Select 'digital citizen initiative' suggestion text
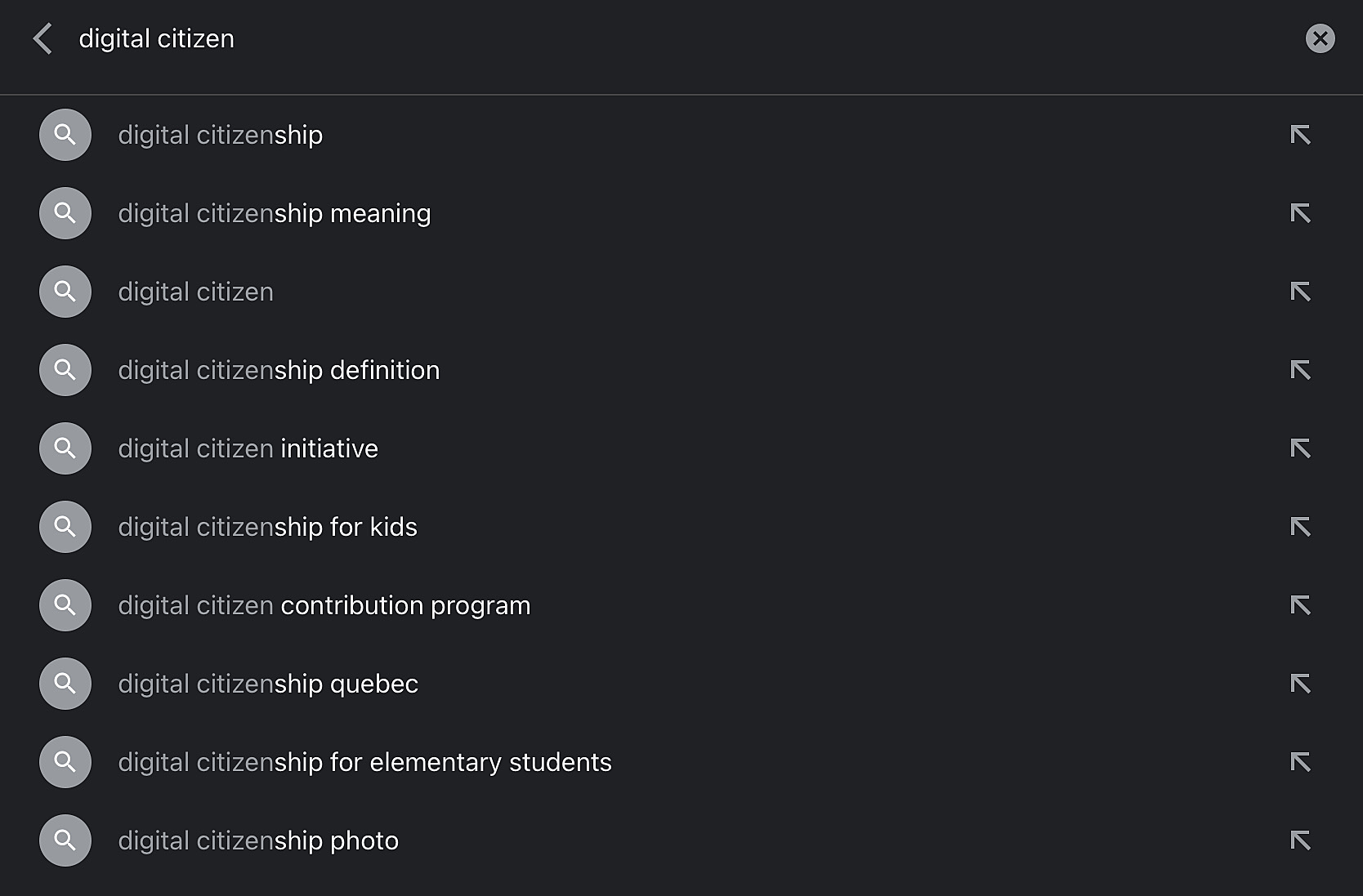 click(x=248, y=448)
